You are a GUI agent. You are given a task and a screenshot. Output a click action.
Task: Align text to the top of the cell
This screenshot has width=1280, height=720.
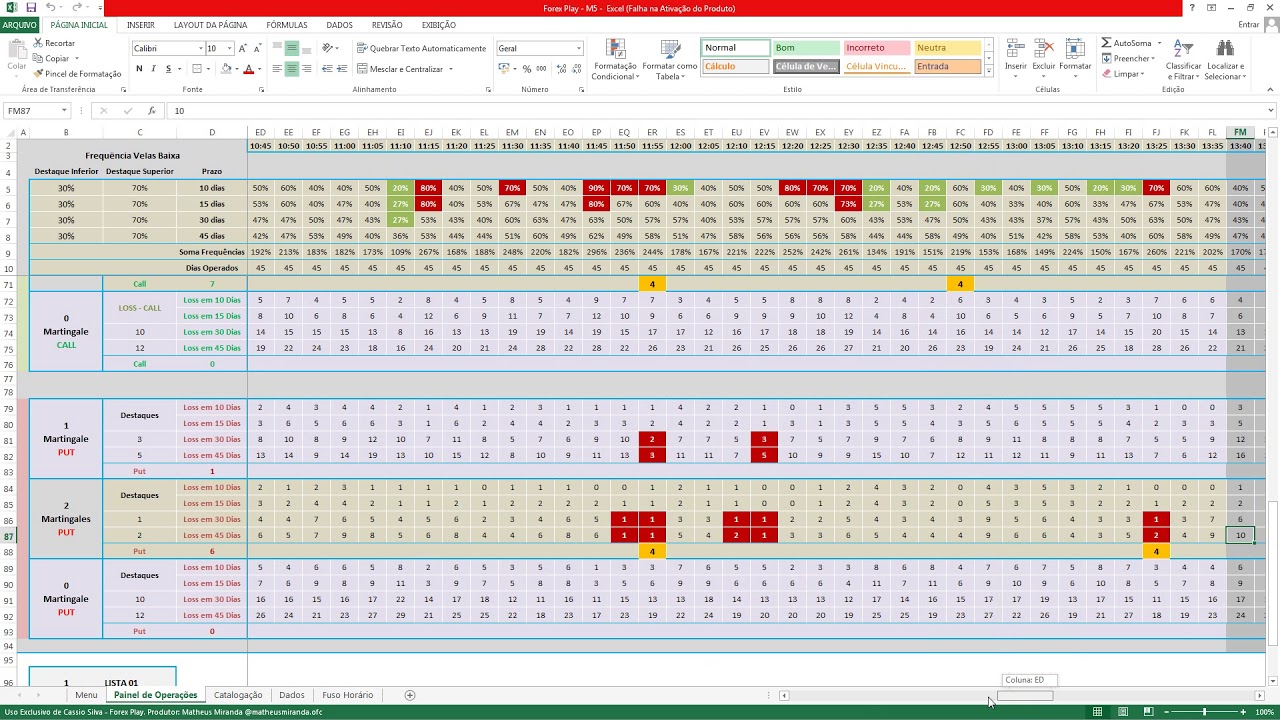(x=277, y=48)
